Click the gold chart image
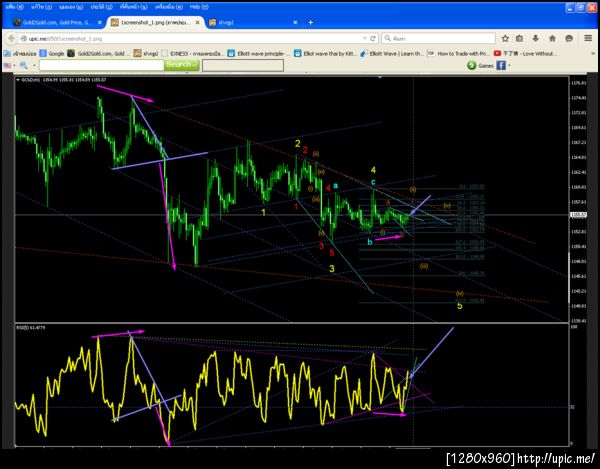The width and height of the screenshot is (600, 469). [x=300, y=262]
